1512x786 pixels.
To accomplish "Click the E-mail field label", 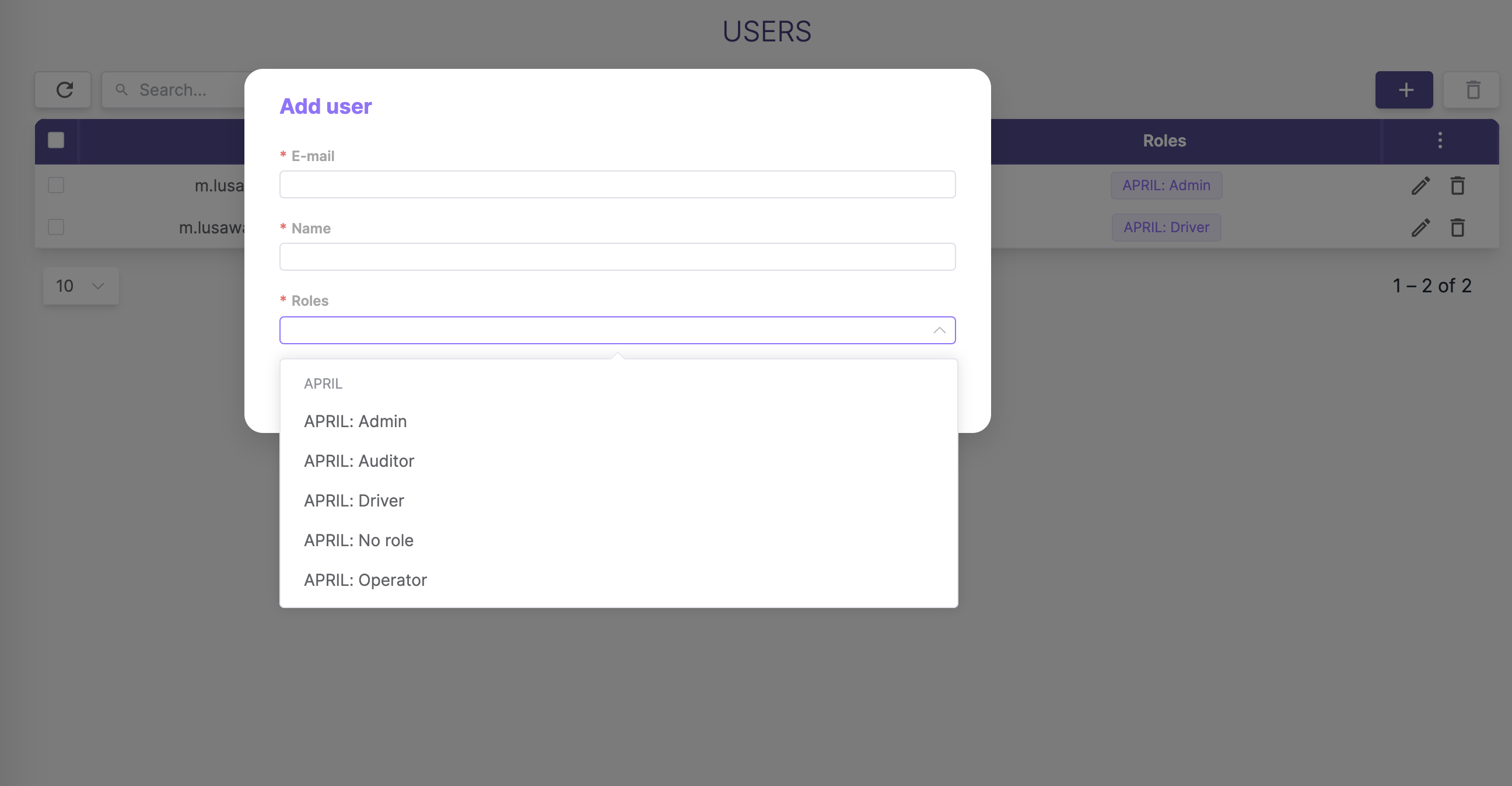I will click(313, 156).
